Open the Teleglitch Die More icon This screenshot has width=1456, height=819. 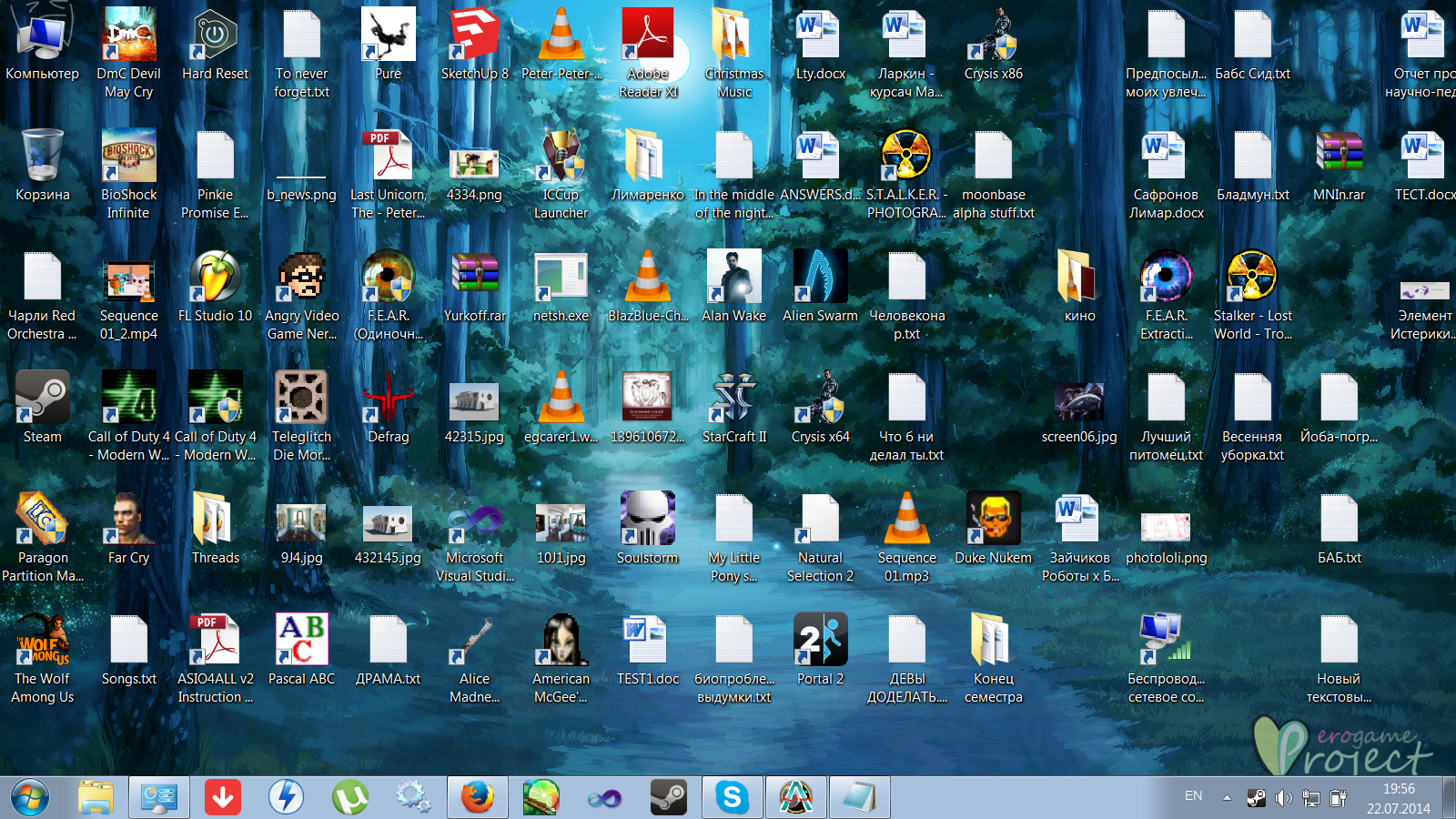coord(301,416)
